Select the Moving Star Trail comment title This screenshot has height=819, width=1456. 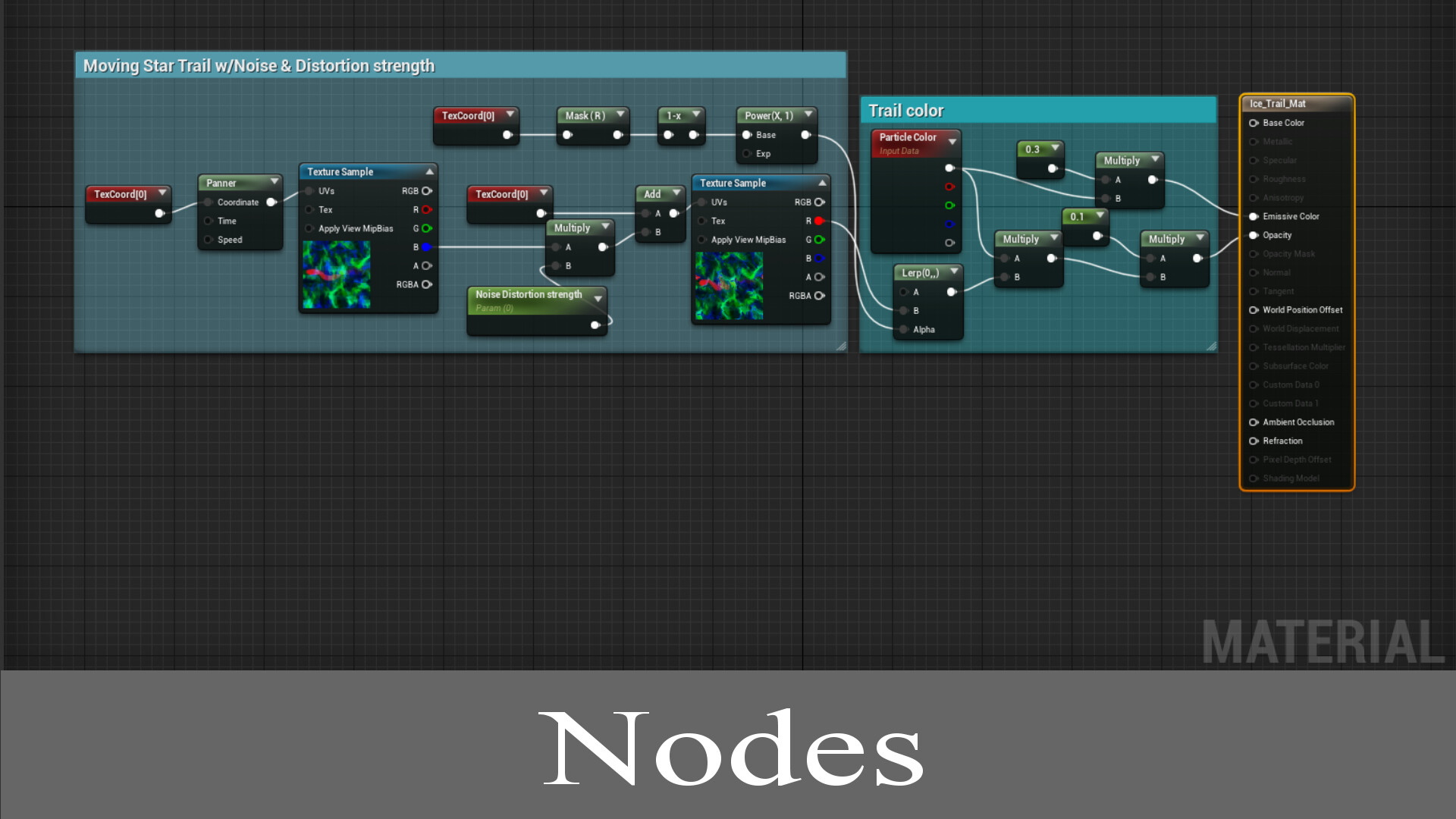point(259,66)
